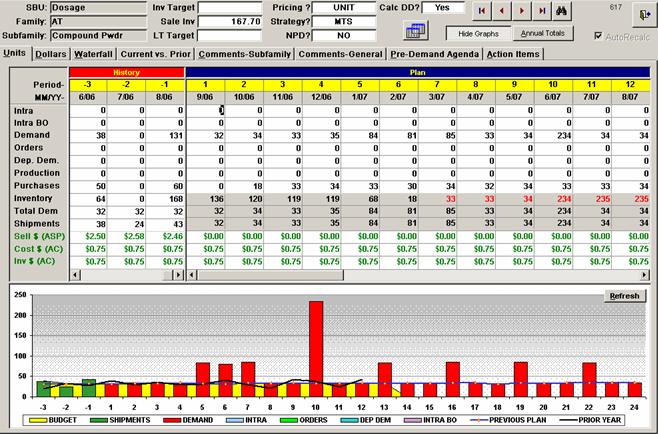Select the Strategy field showing MTS

pyautogui.click(x=344, y=21)
